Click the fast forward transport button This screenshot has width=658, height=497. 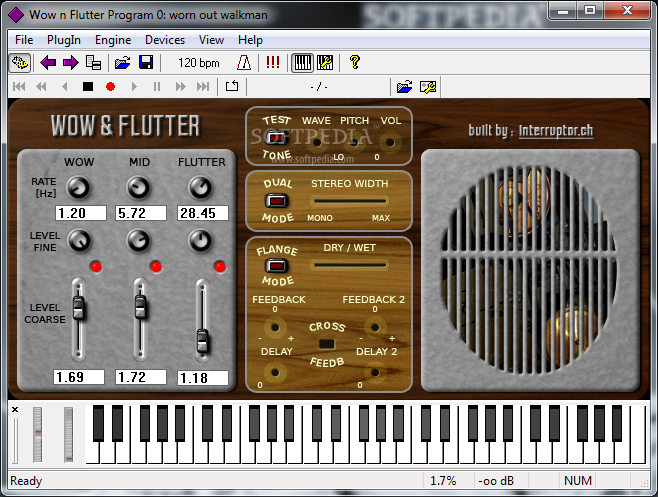click(x=180, y=86)
